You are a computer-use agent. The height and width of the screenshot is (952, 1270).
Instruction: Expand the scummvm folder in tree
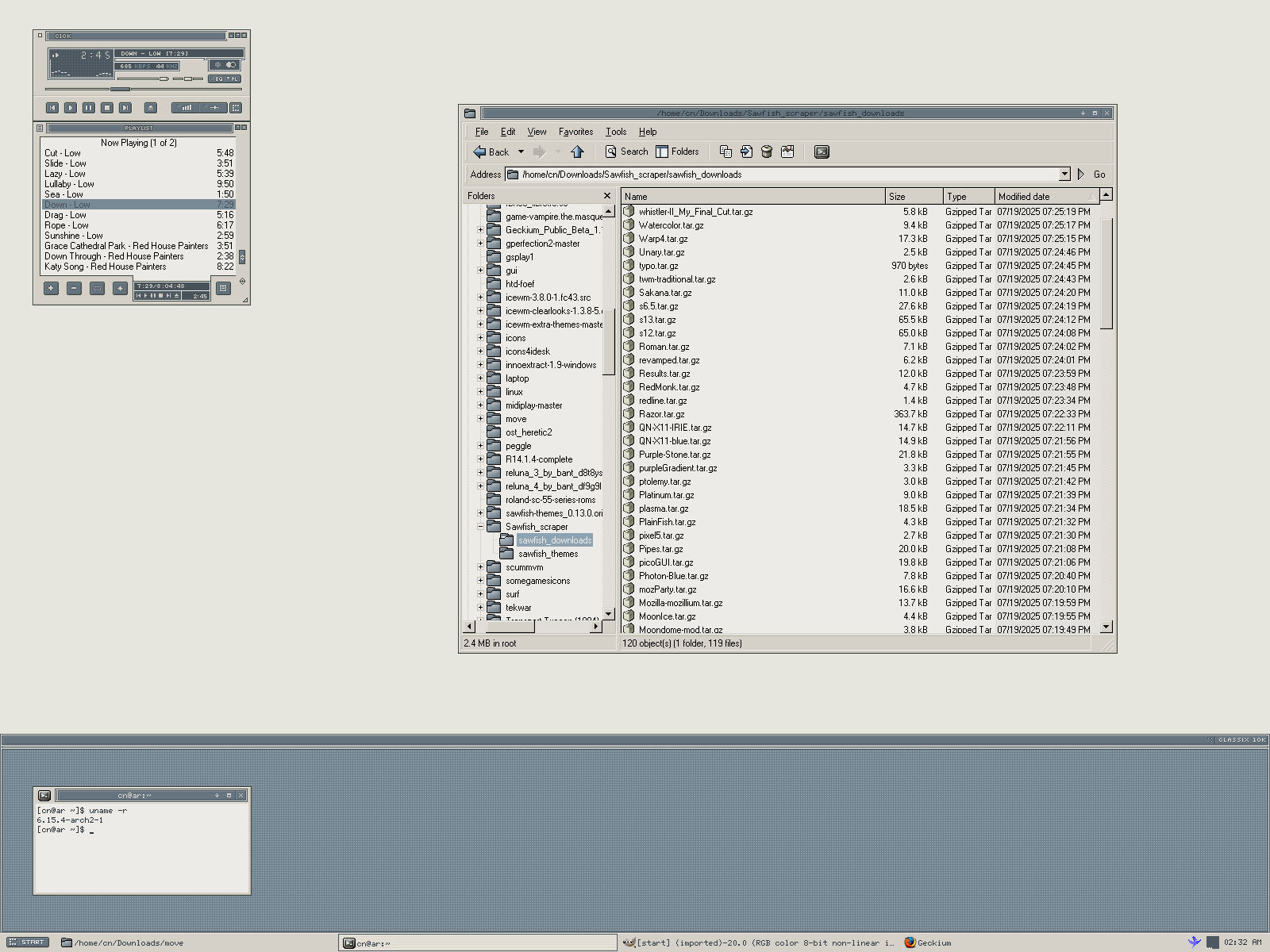click(x=480, y=567)
